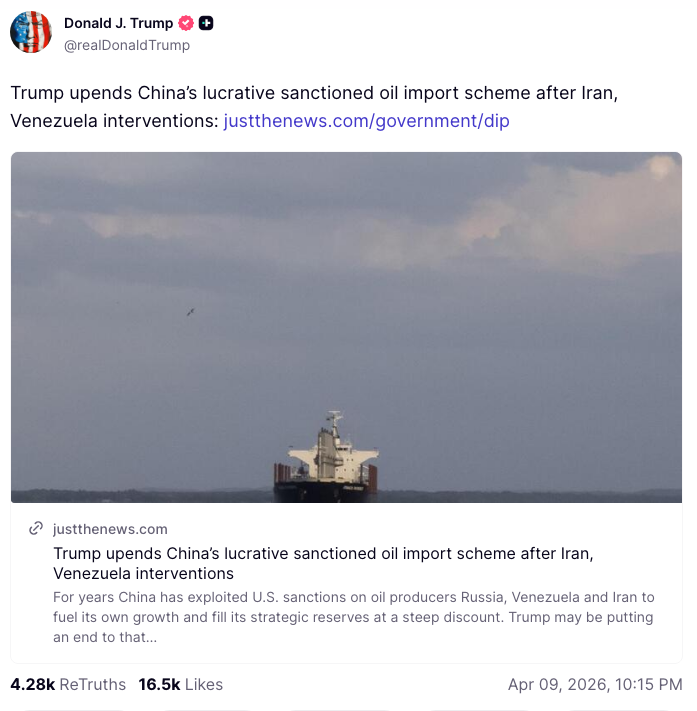Click the red verified checkmark badge
Screen dimensions: 697x711
186,23
